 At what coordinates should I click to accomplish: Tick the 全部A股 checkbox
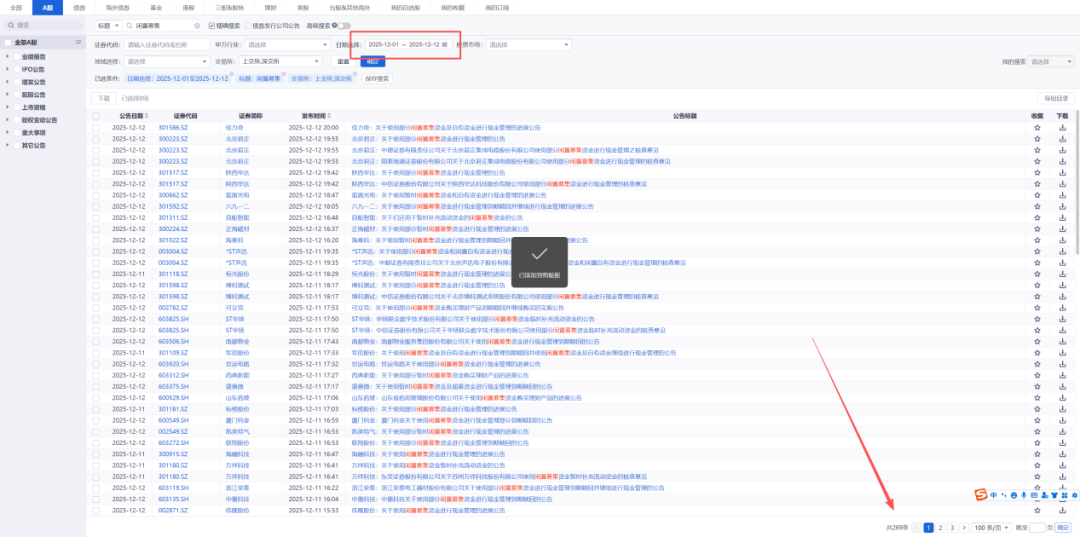pyautogui.click(x=8, y=43)
